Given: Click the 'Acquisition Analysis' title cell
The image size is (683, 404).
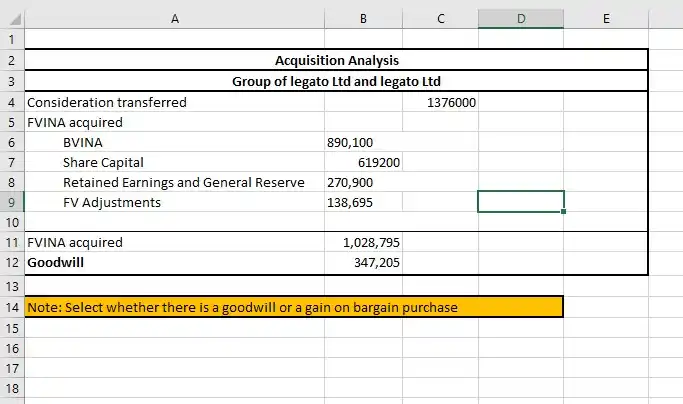Looking at the screenshot, I should pos(336,60).
